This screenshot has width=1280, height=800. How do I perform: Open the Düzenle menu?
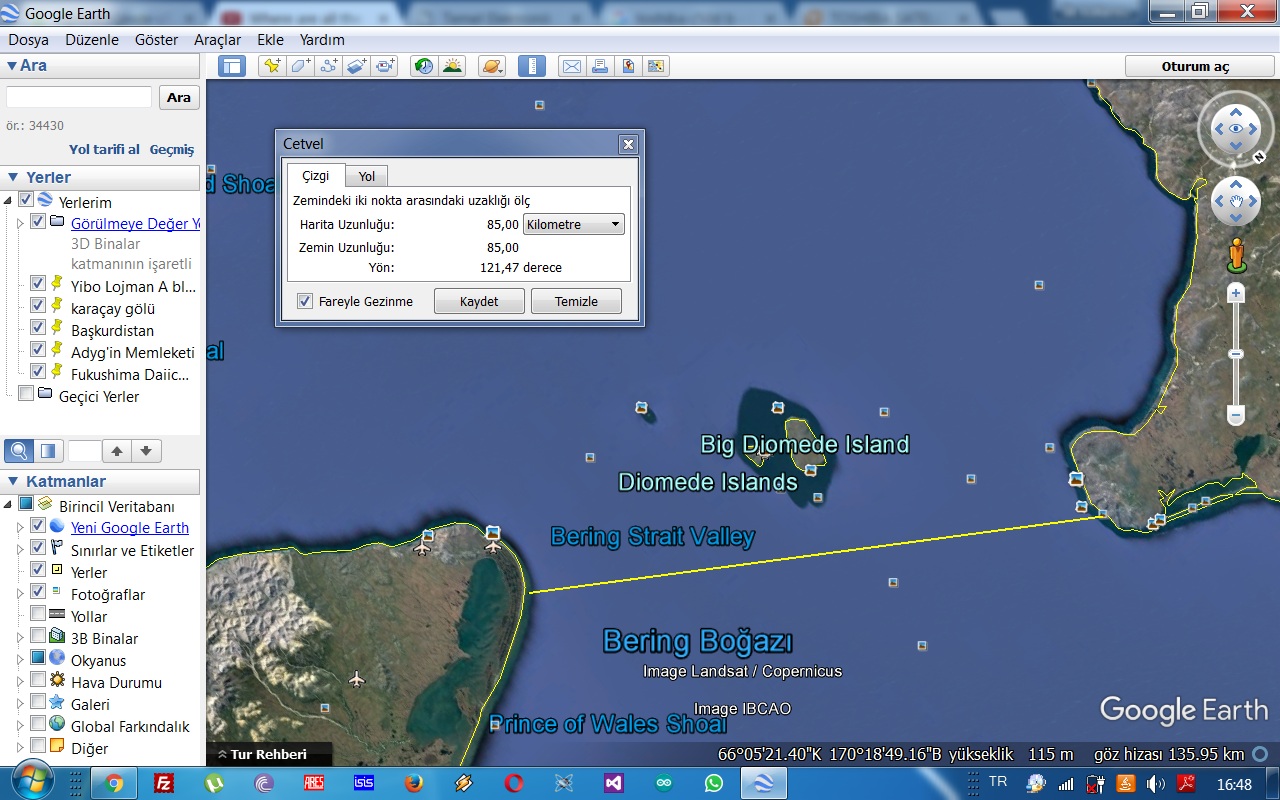tap(92, 40)
